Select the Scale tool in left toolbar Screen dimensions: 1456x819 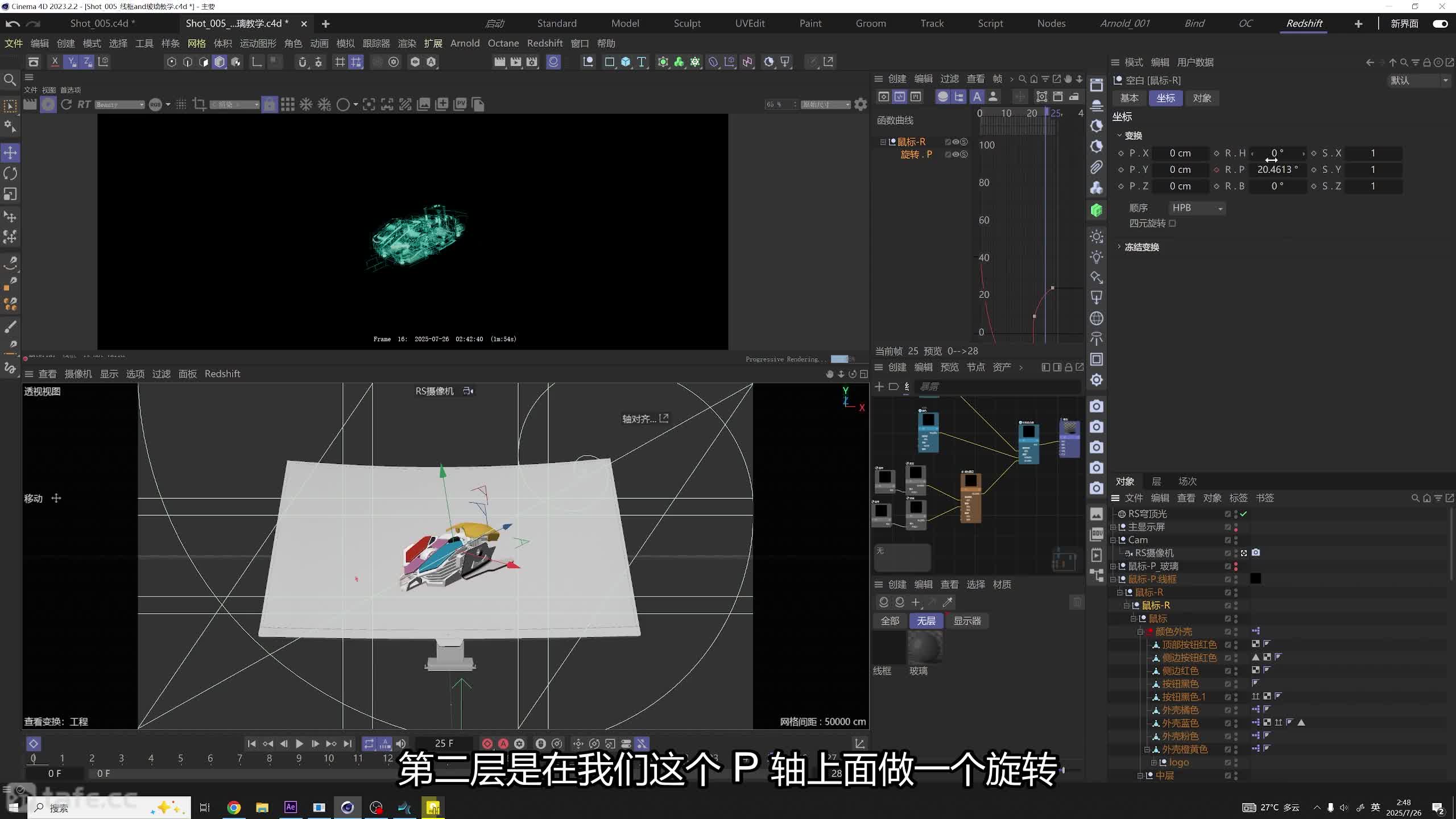(10, 194)
